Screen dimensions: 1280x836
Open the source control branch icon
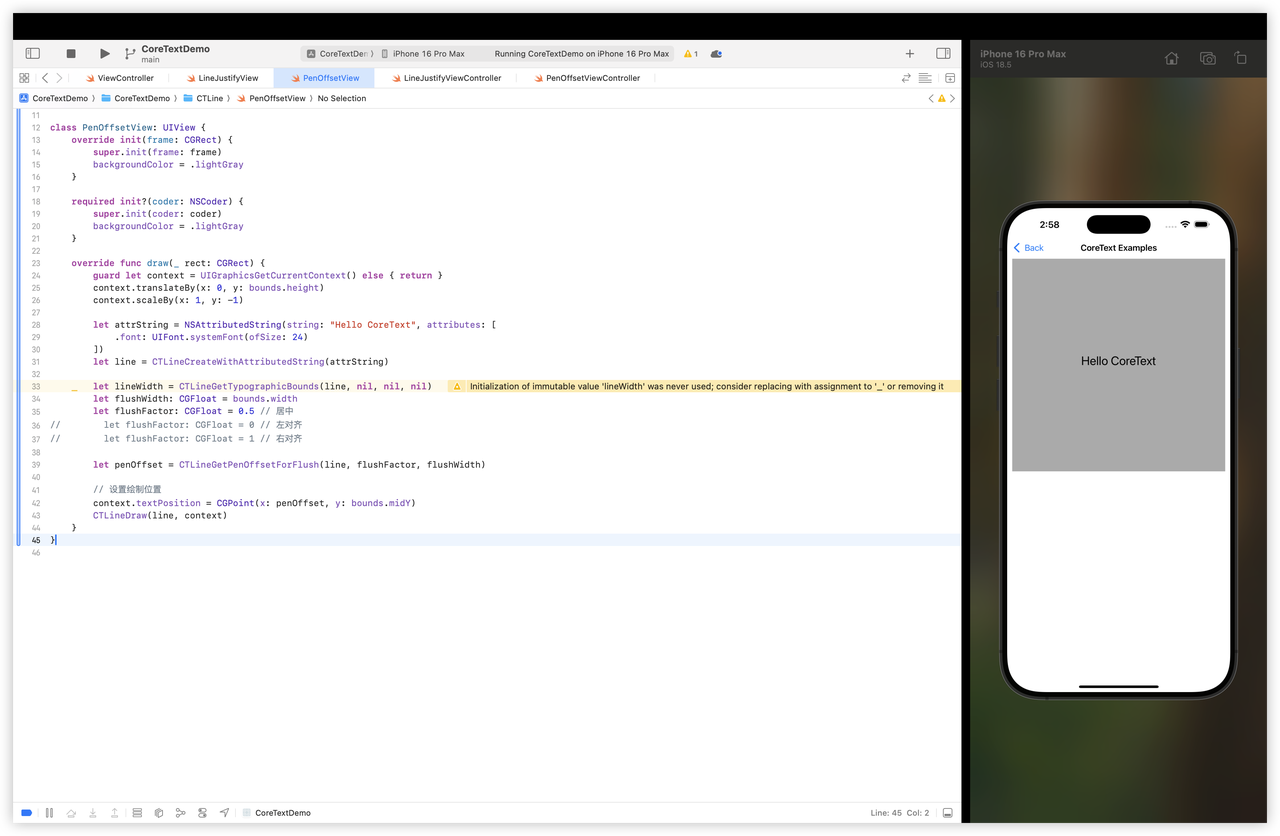point(130,54)
